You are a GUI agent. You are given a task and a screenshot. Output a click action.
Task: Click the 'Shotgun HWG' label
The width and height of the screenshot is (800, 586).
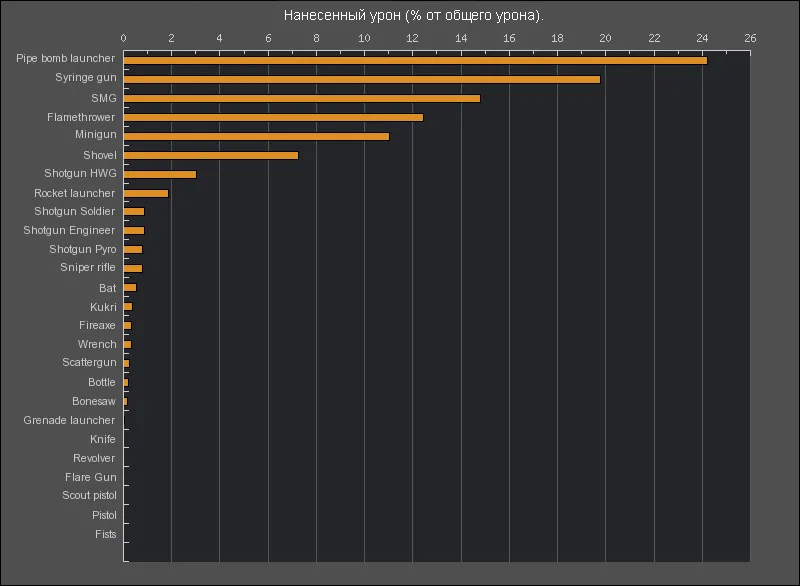tap(80, 173)
